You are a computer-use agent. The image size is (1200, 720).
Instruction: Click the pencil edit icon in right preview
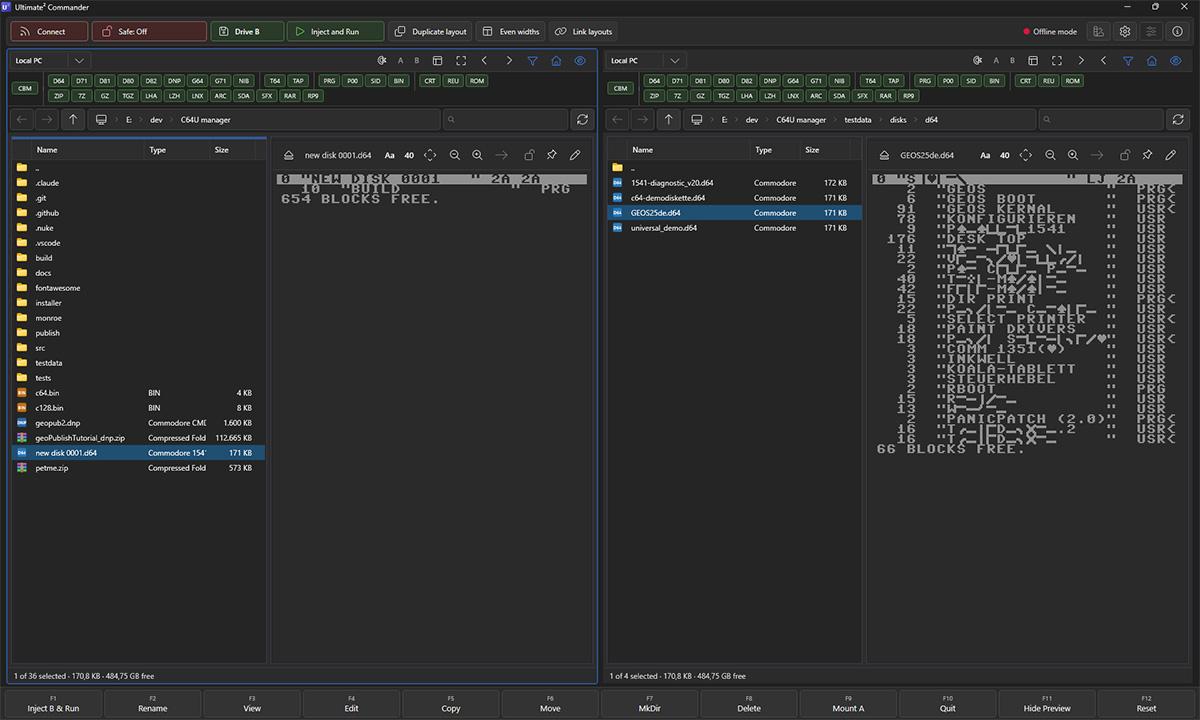(x=1171, y=156)
